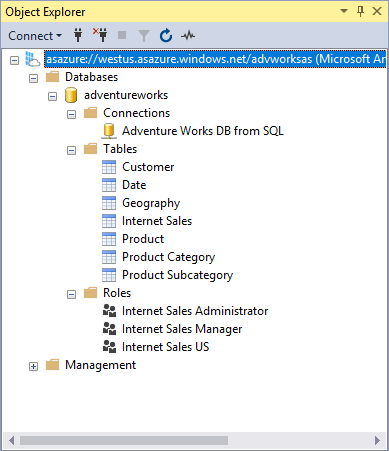
Task: Click the Product Subcategory table icon
Action: (x=109, y=275)
